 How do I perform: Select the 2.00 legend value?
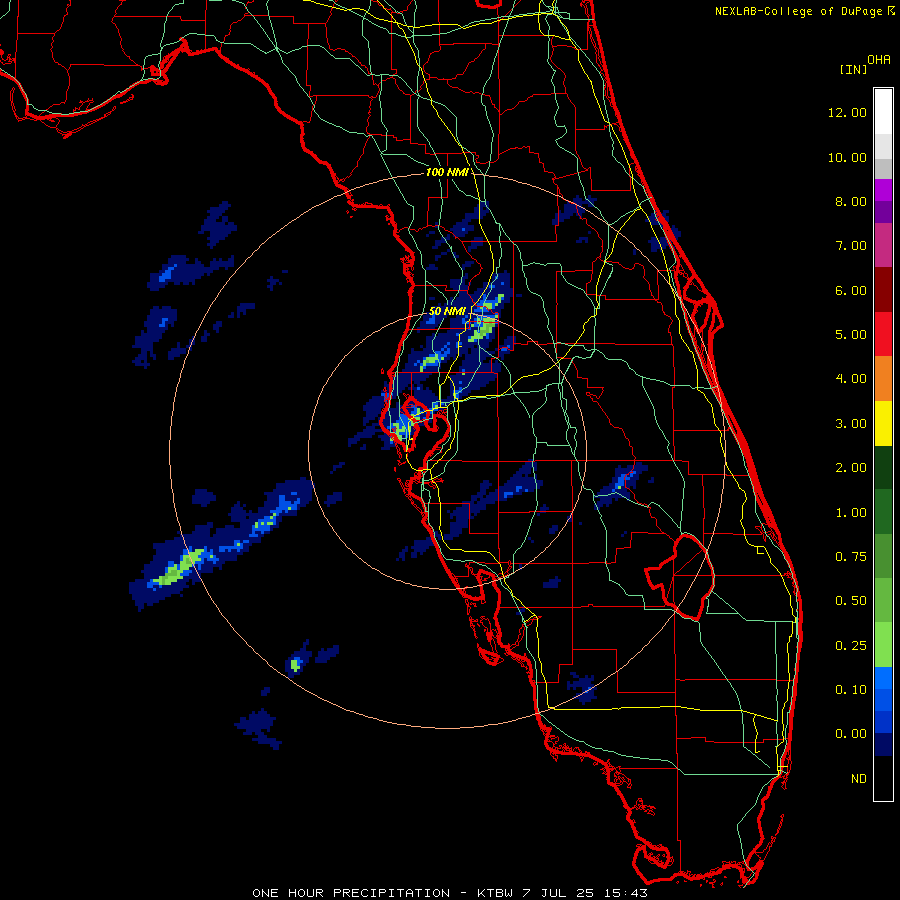[851, 468]
